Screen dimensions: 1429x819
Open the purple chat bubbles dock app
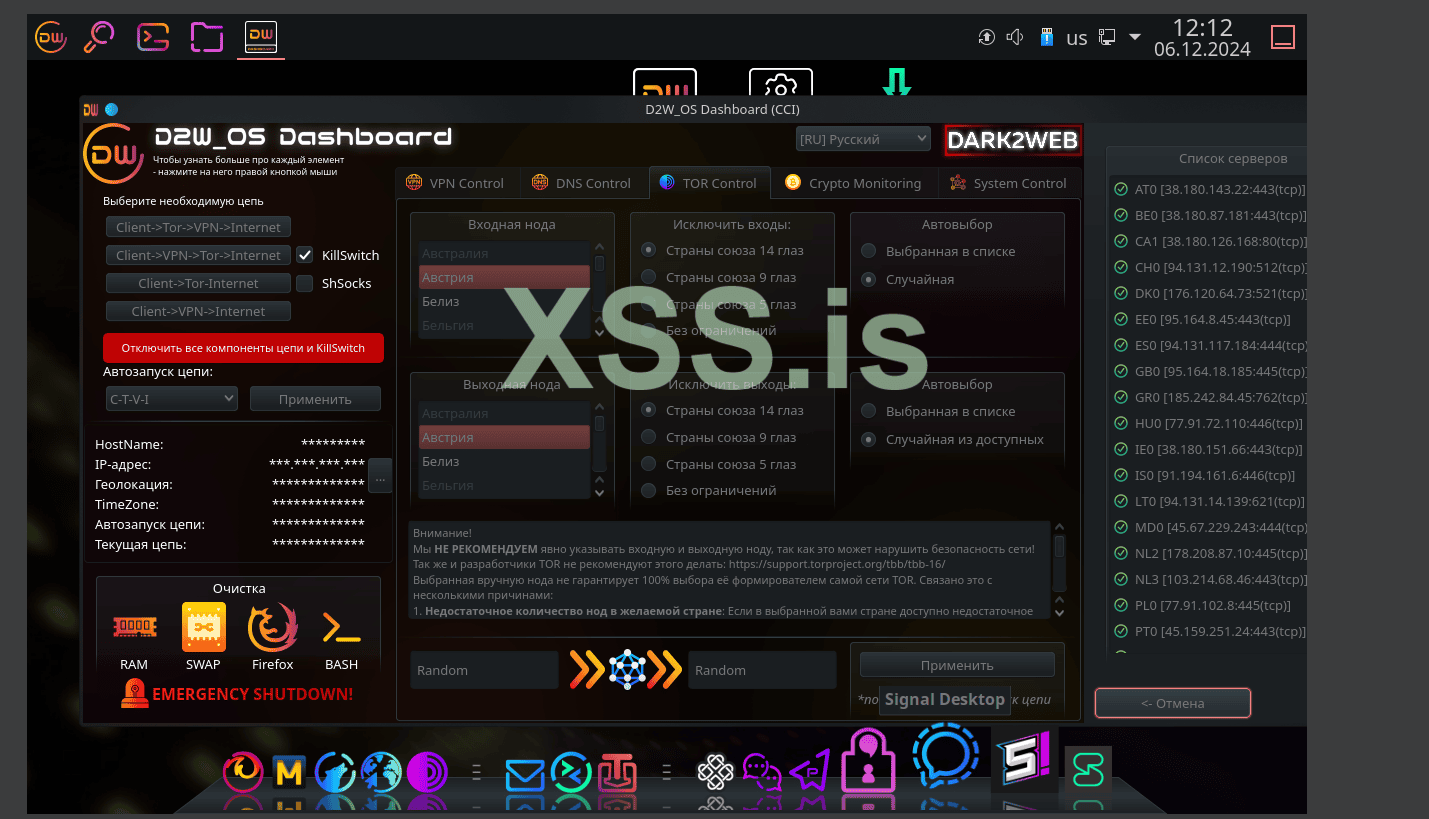(x=763, y=772)
